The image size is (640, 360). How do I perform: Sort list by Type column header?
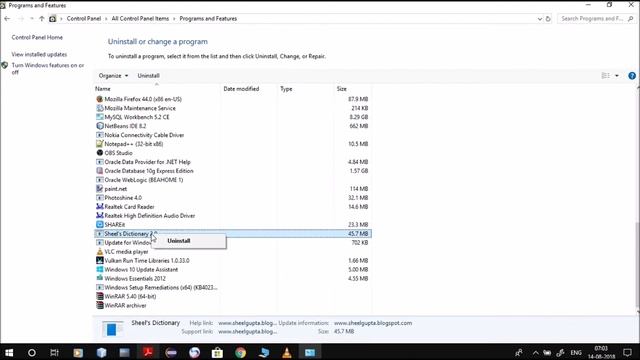pyautogui.click(x=305, y=89)
